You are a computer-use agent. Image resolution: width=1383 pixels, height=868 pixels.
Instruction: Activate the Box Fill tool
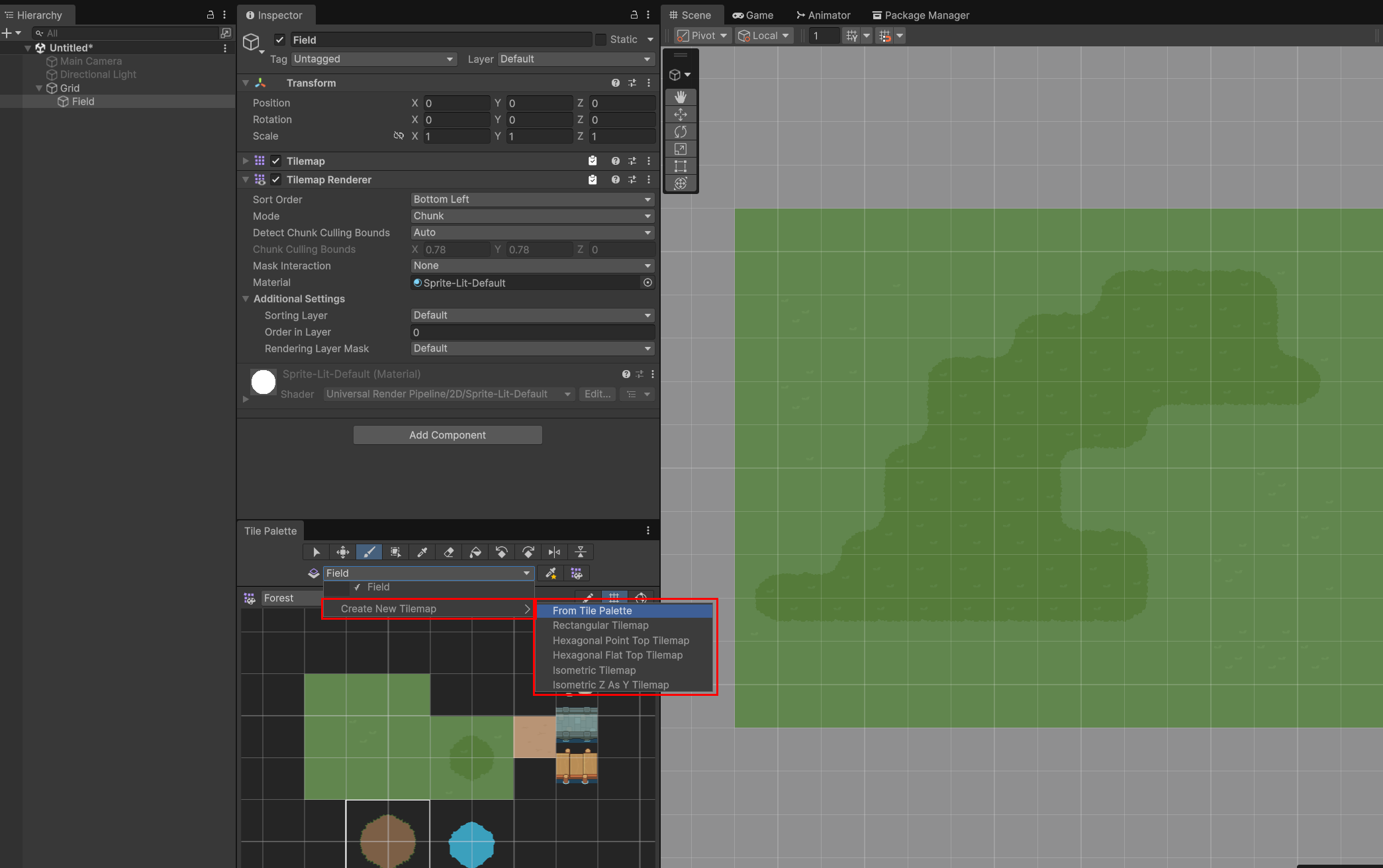coord(395,552)
